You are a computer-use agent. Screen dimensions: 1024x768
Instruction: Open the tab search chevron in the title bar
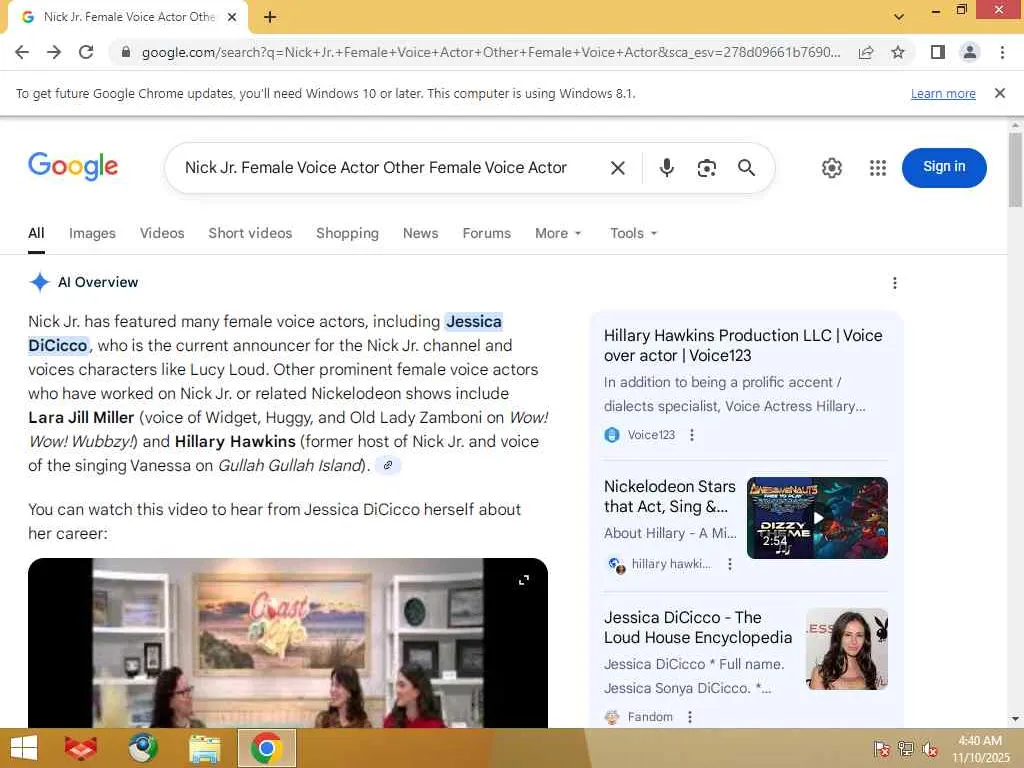click(899, 17)
